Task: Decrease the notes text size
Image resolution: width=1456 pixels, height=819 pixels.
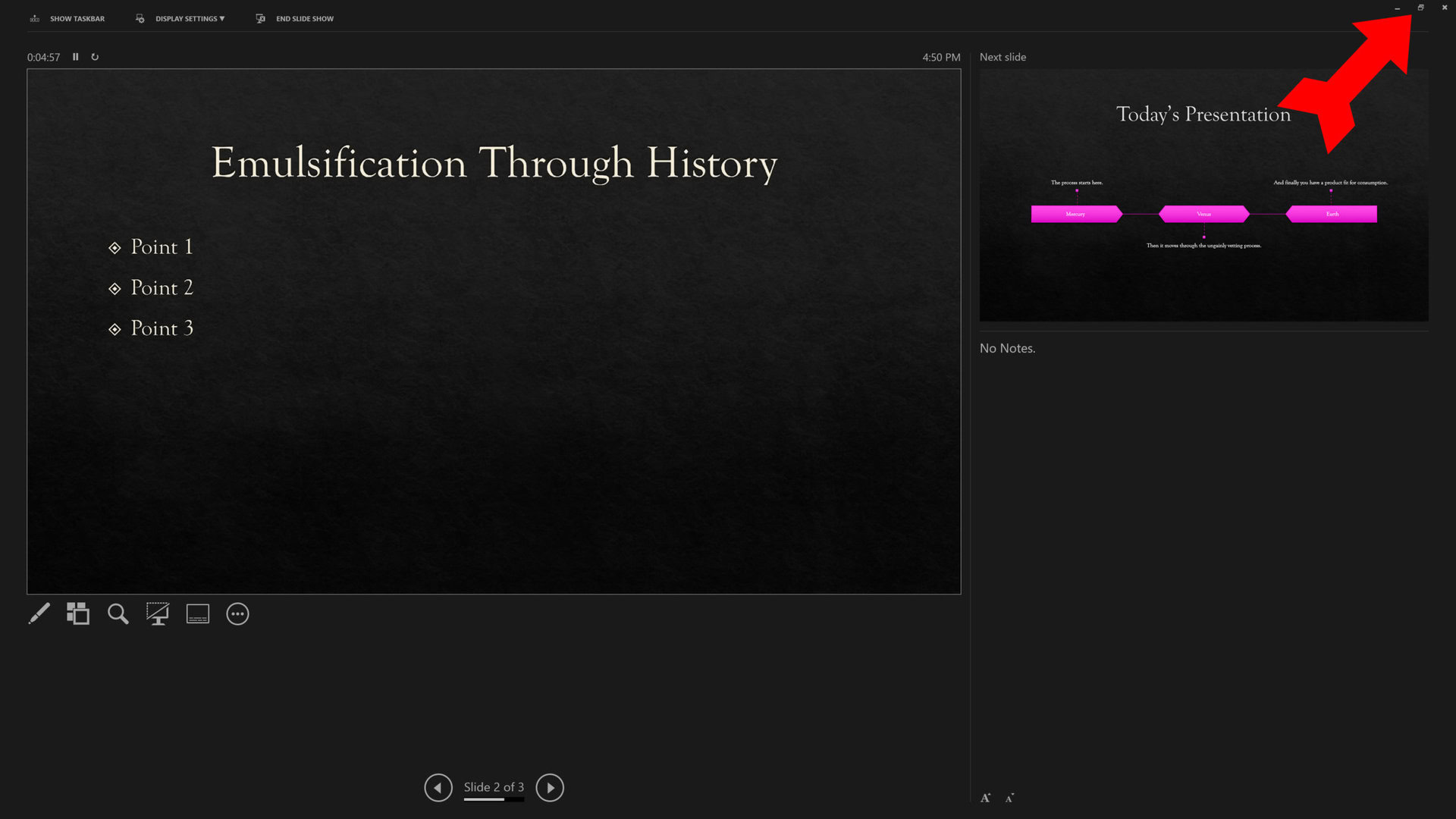Action: pyautogui.click(x=1009, y=798)
